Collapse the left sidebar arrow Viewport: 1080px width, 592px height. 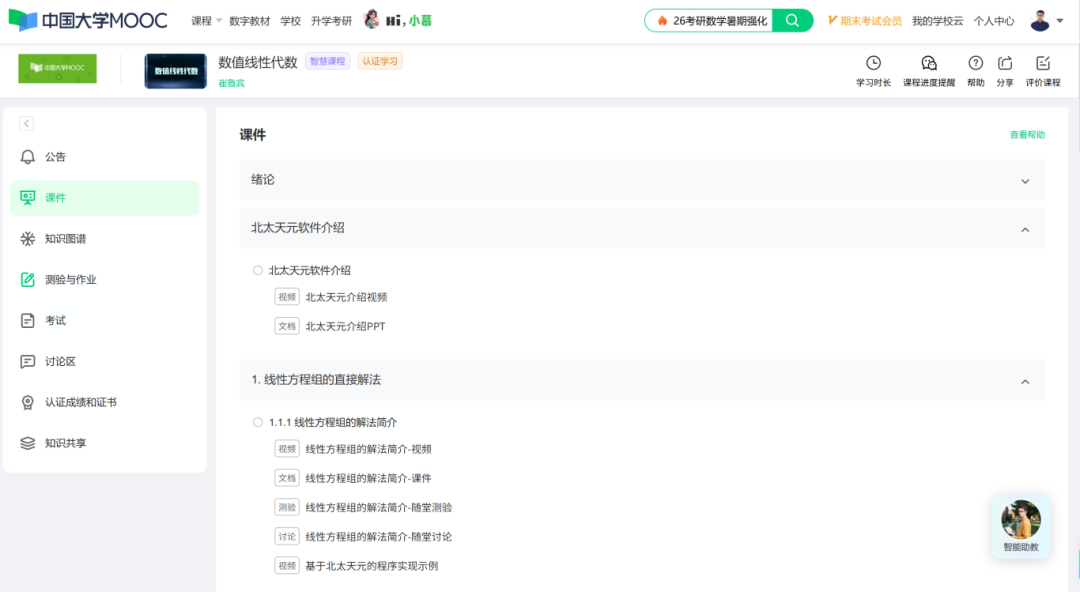click(x=26, y=123)
